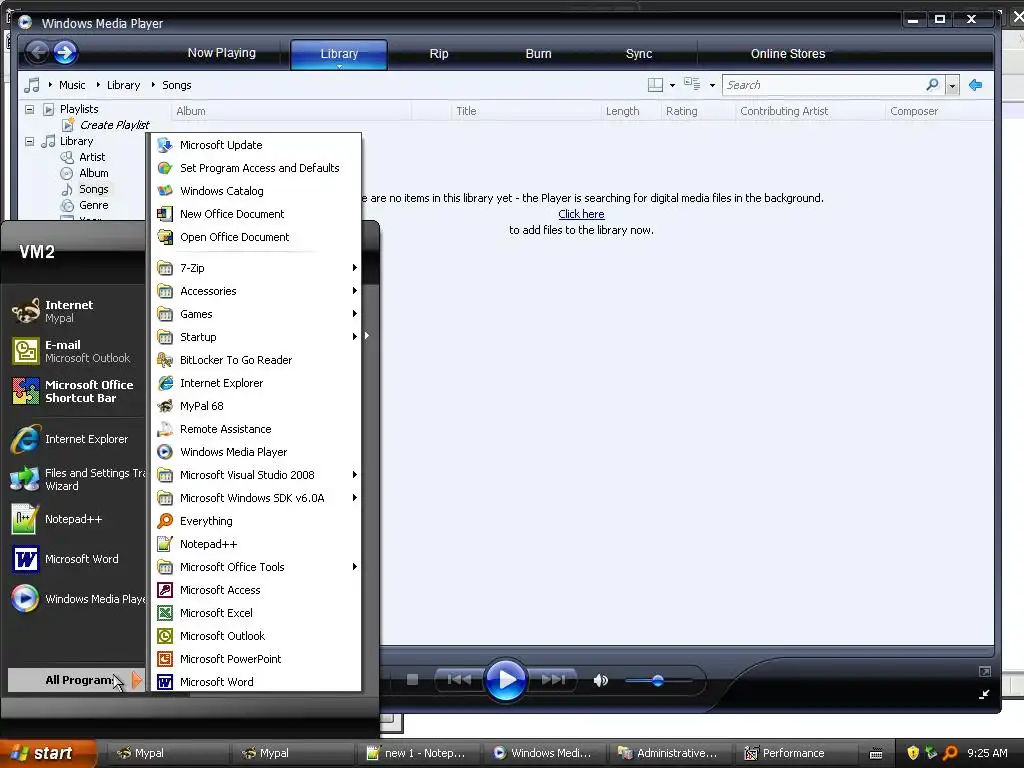Open Everything search program
Screen dimensions: 1024x768
click(x=256, y=521)
